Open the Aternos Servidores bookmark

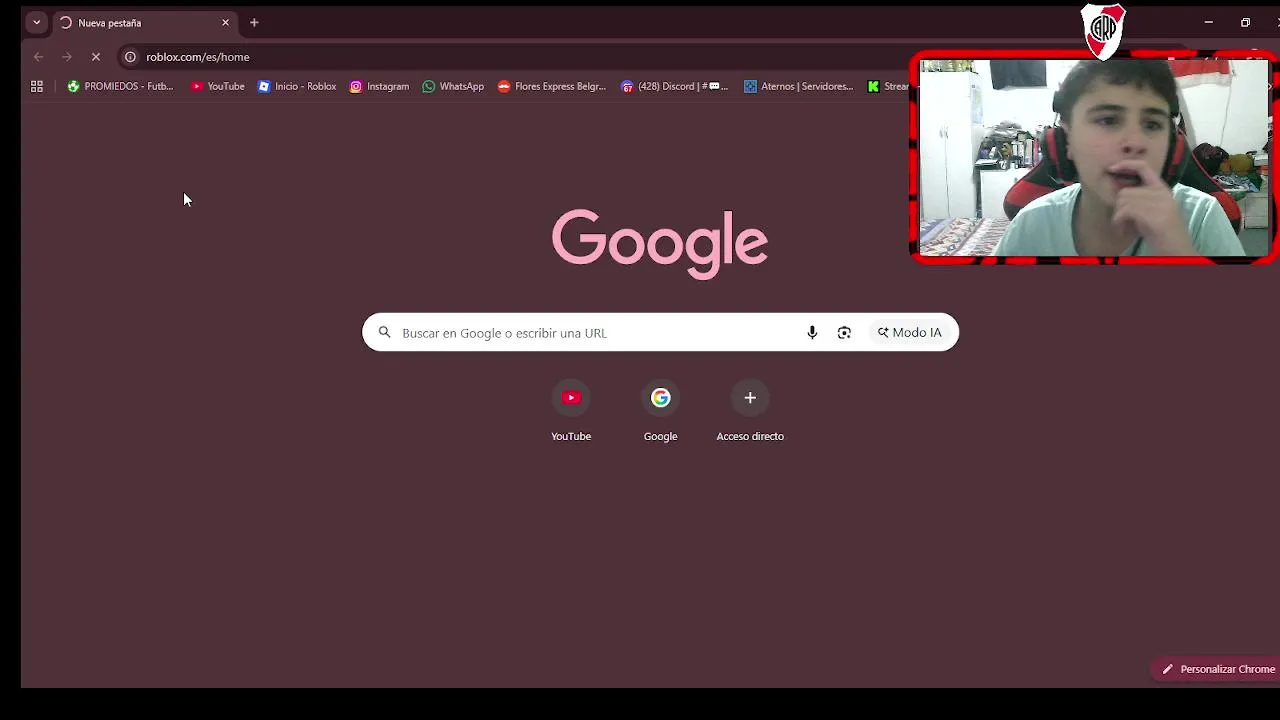point(798,86)
